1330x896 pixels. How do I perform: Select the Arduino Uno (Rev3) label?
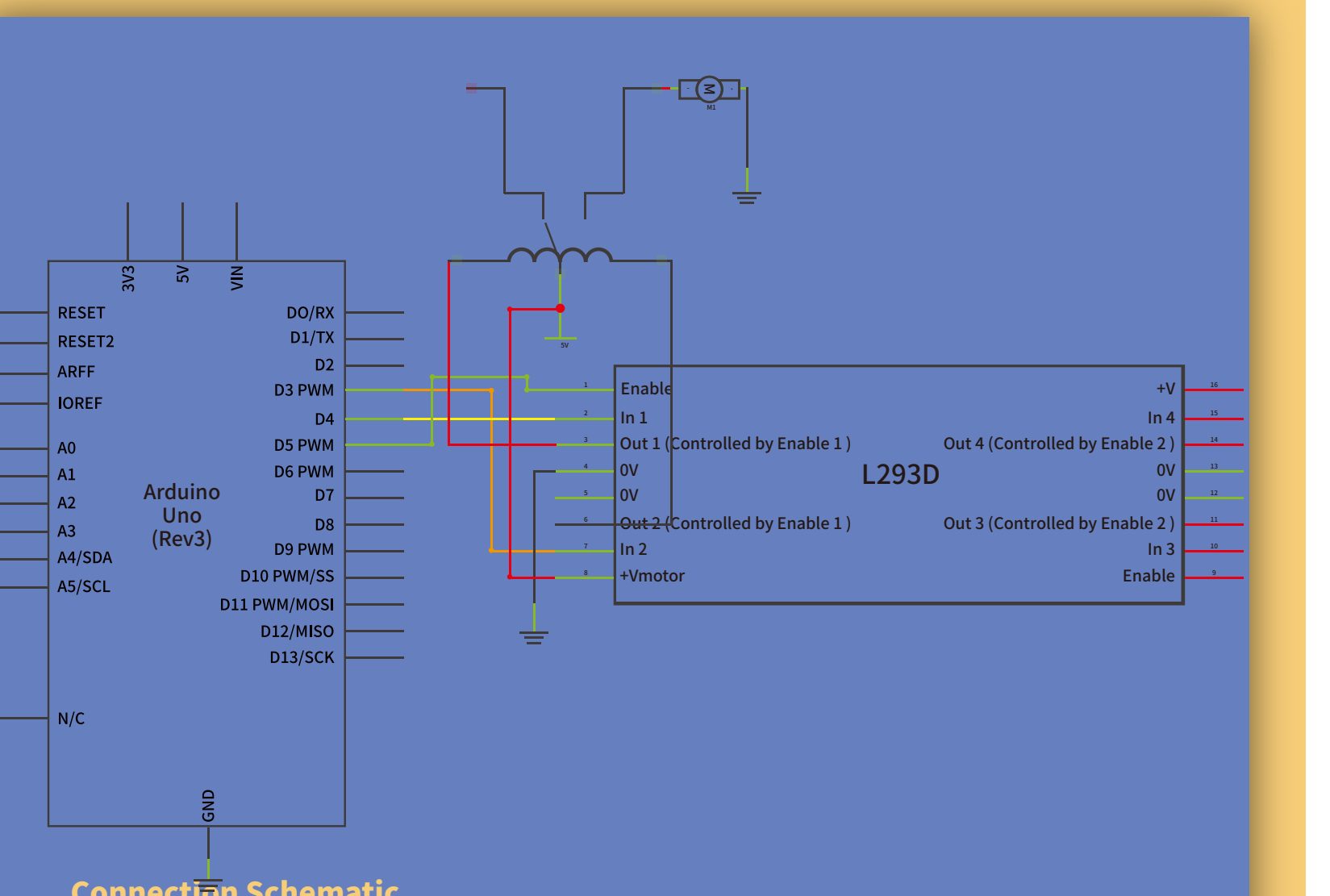[x=182, y=515]
